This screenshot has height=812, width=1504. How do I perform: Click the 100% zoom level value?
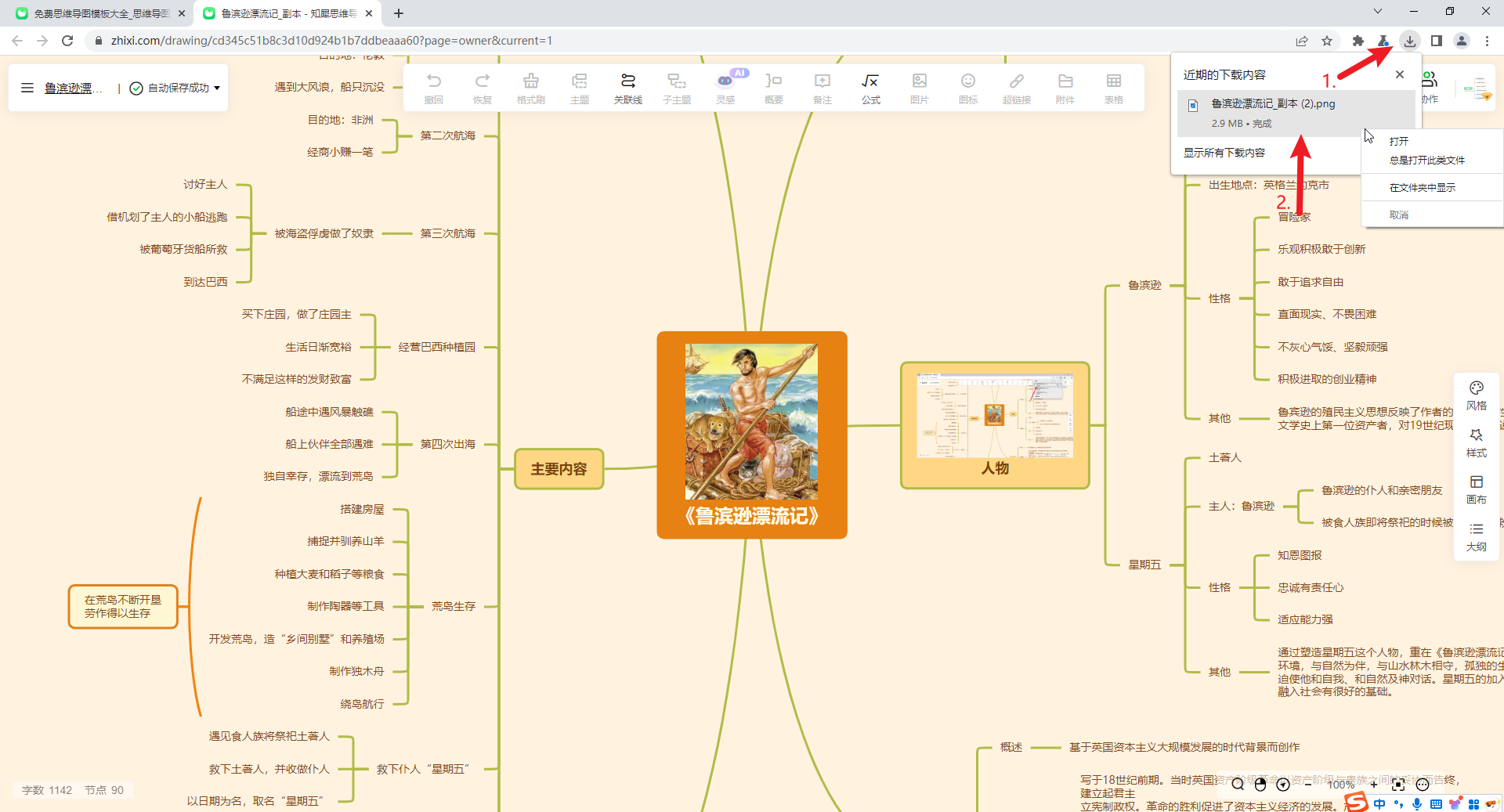click(x=1341, y=784)
